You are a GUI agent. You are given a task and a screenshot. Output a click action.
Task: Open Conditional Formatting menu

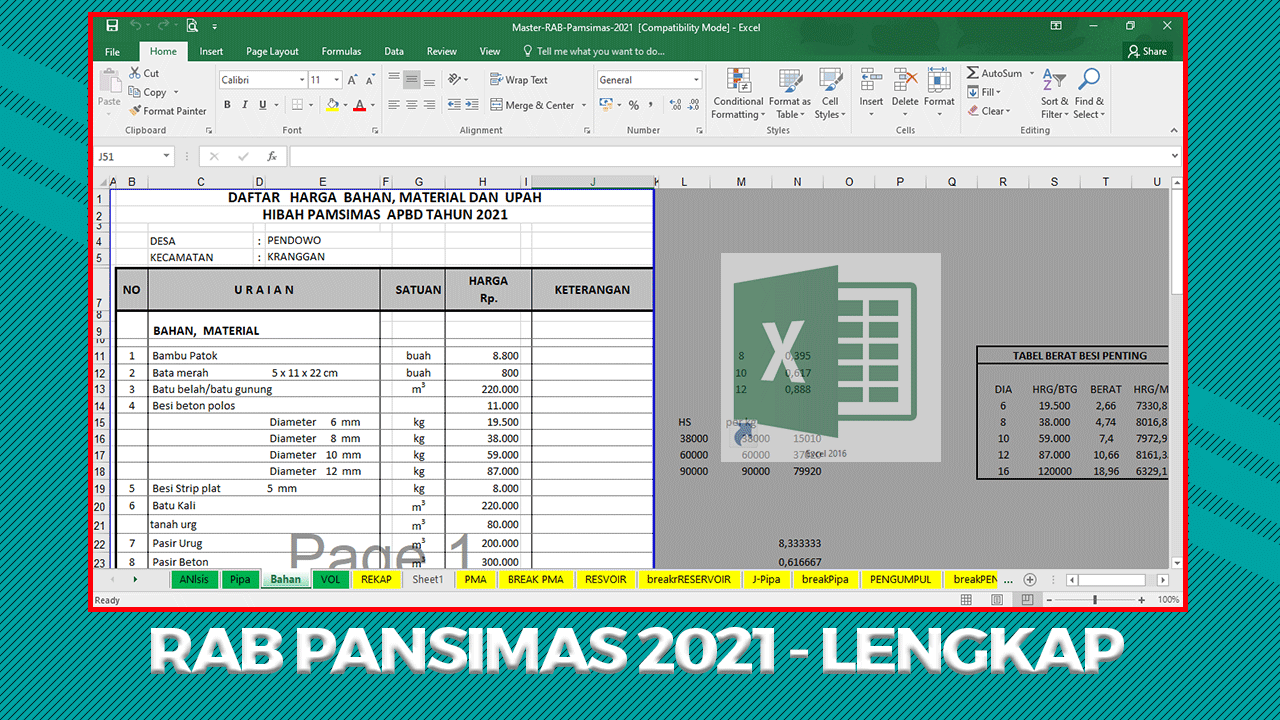point(738,95)
